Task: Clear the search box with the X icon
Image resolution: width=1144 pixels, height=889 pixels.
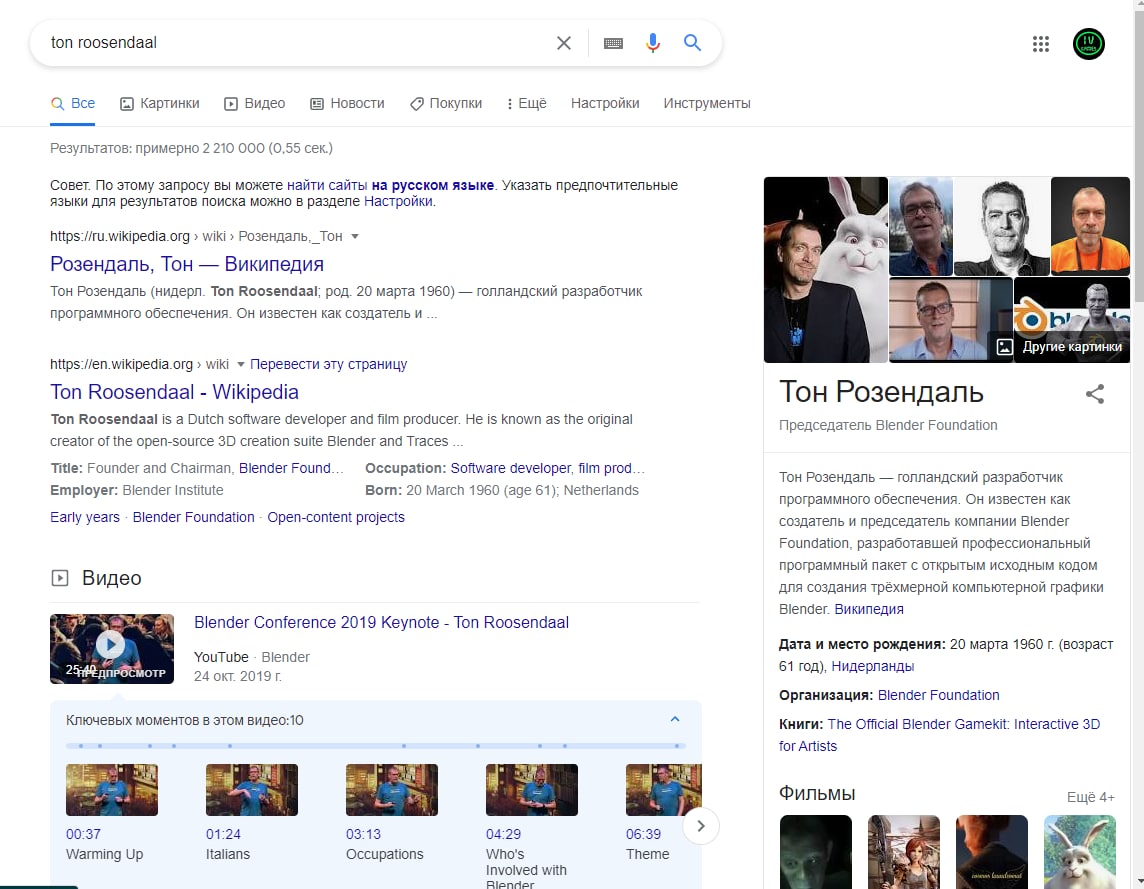Action: 563,43
